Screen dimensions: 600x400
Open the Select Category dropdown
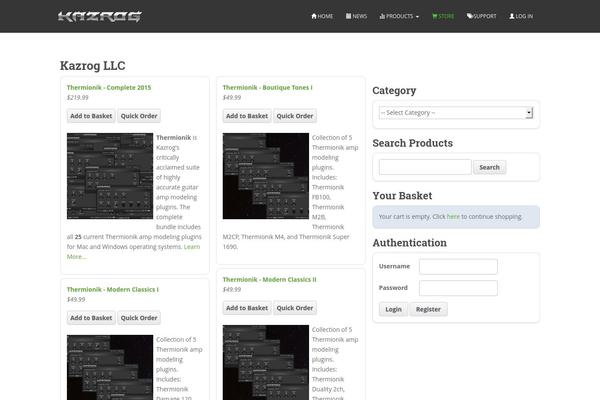pos(456,113)
